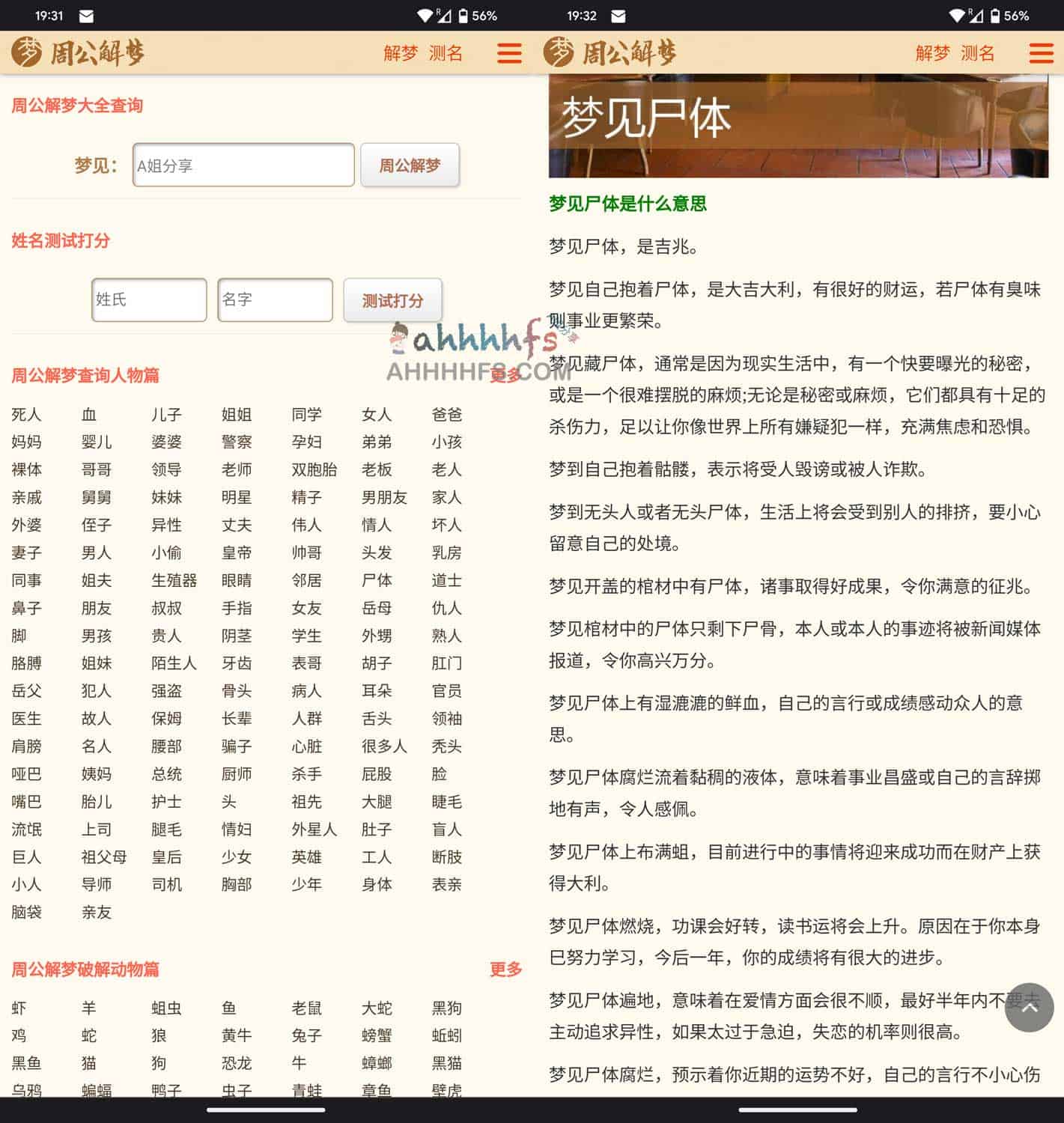Select 测名 in right header nav
The width and height of the screenshot is (1064, 1123).
(x=978, y=53)
